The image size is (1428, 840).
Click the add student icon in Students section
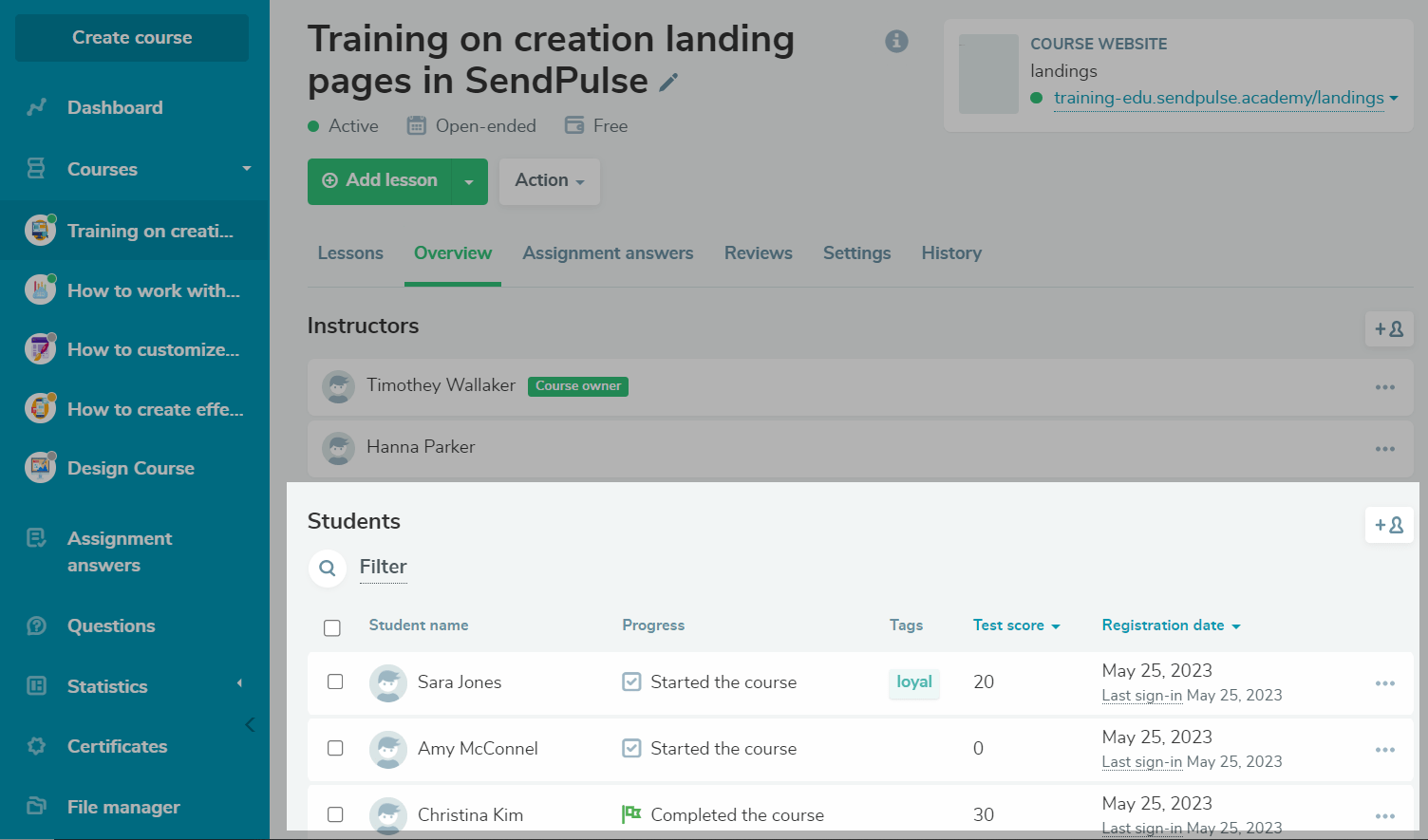pos(1388,525)
